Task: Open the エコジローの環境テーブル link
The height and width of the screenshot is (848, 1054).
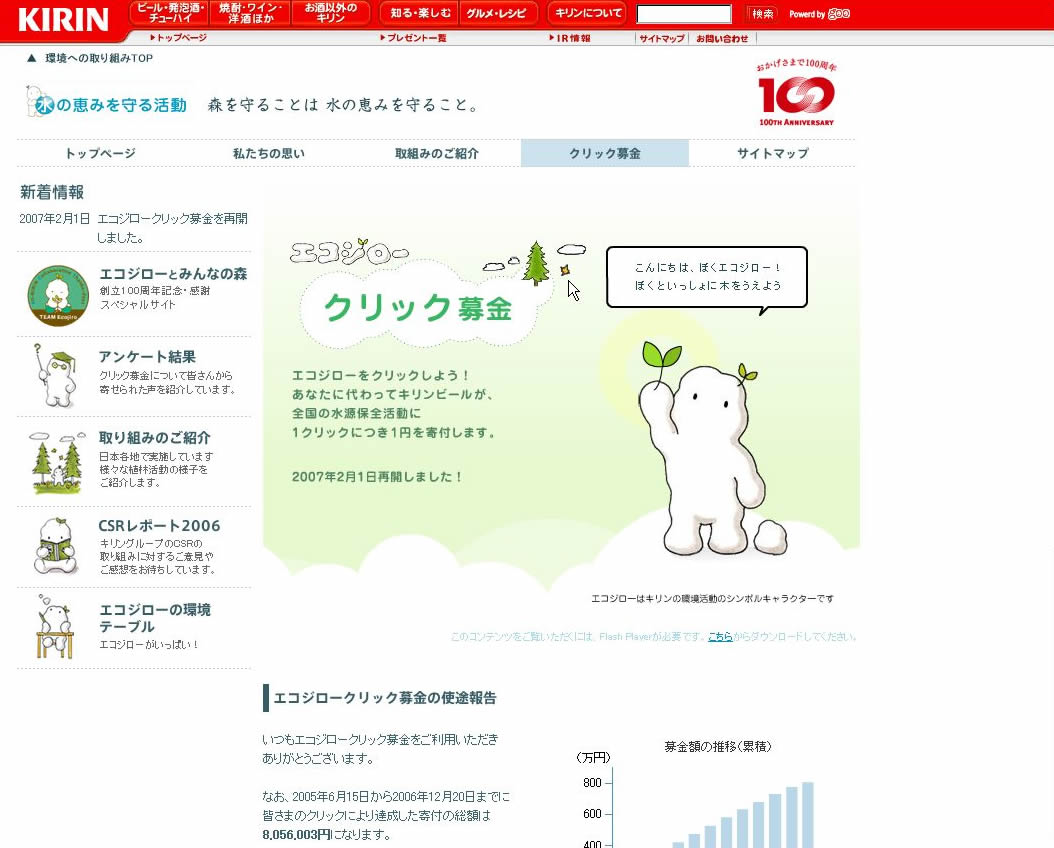Action: coord(155,618)
